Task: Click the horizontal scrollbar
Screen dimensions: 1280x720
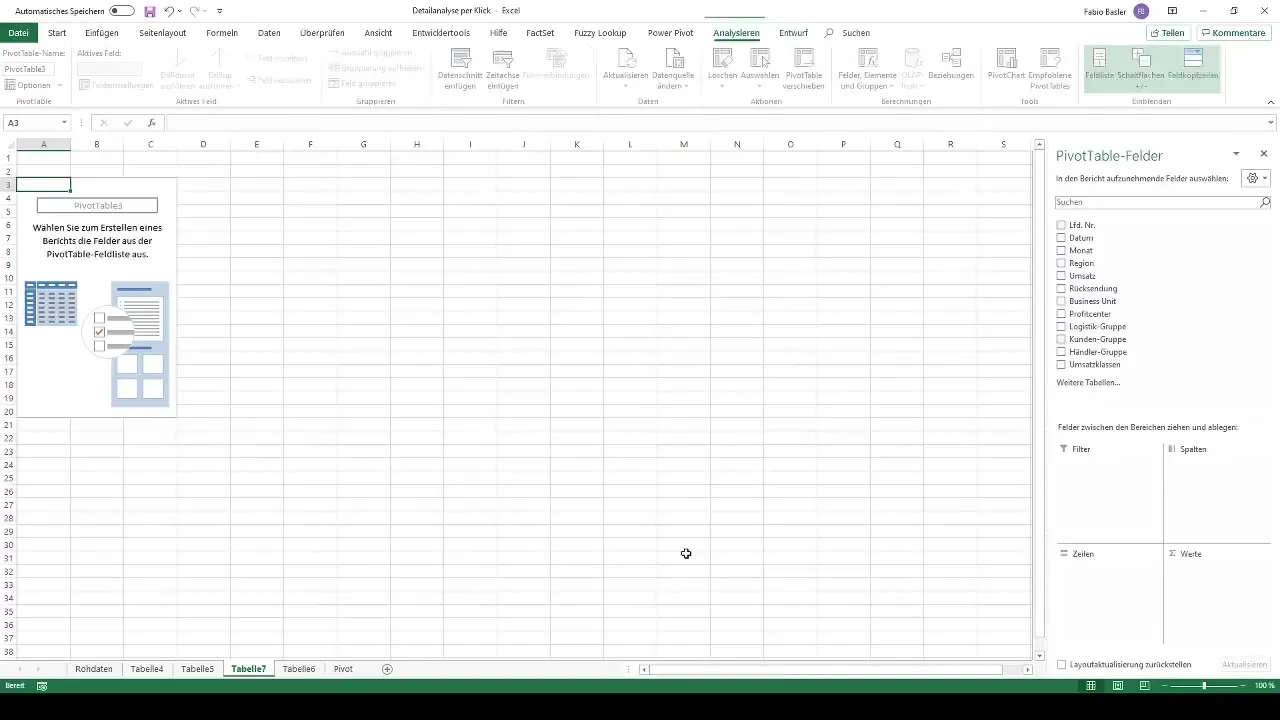Action: point(825,669)
